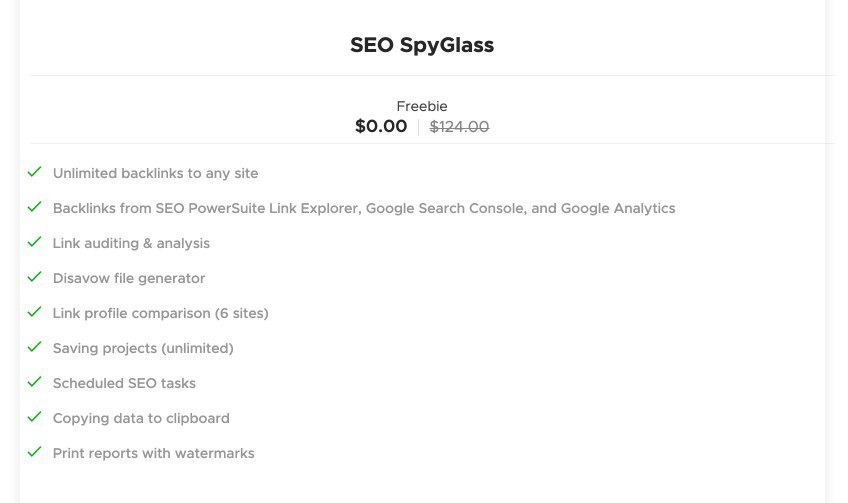Click the crossed-out $124.00 price
The image size is (848, 503).
pos(459,127)
